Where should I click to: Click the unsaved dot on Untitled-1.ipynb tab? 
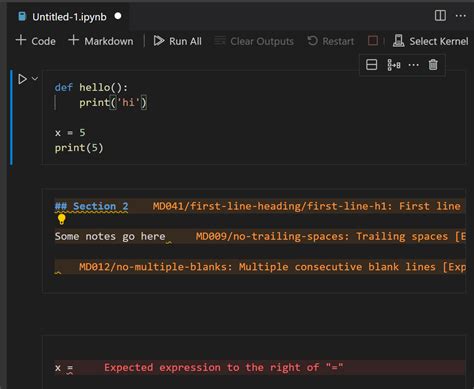118,16
